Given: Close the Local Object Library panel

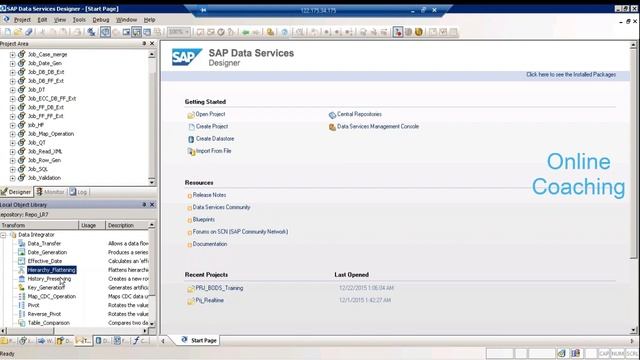Looking at the screenshot, I should (152, 204).
